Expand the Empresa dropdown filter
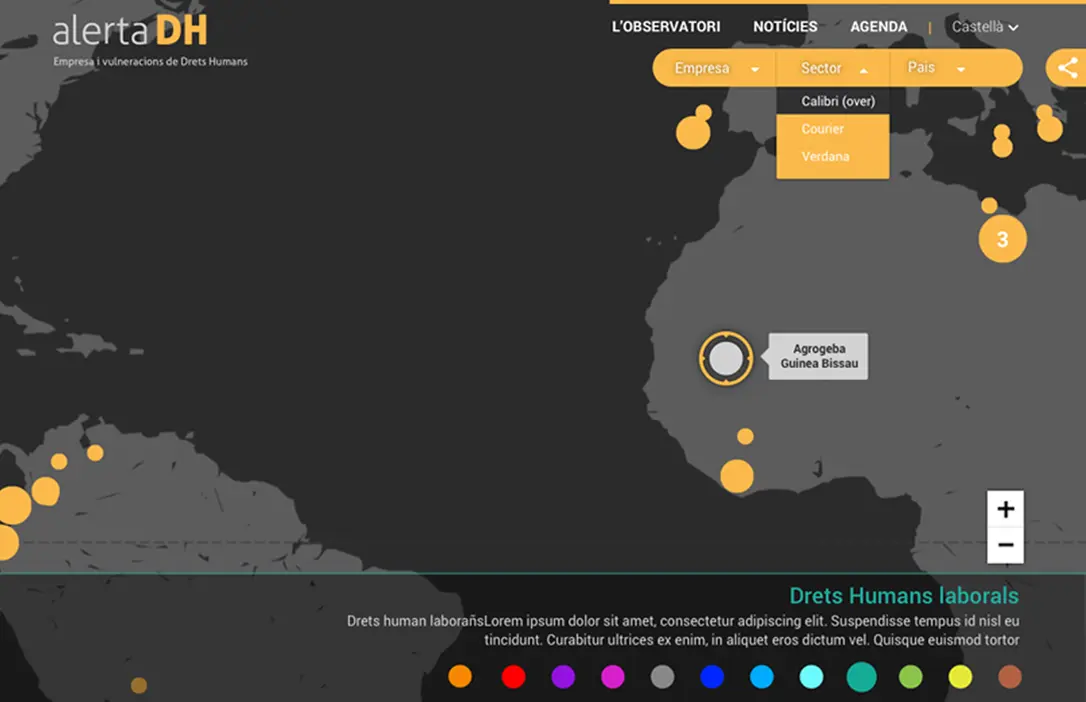Screen dimensions: 1086x702 tap(714, 68)
